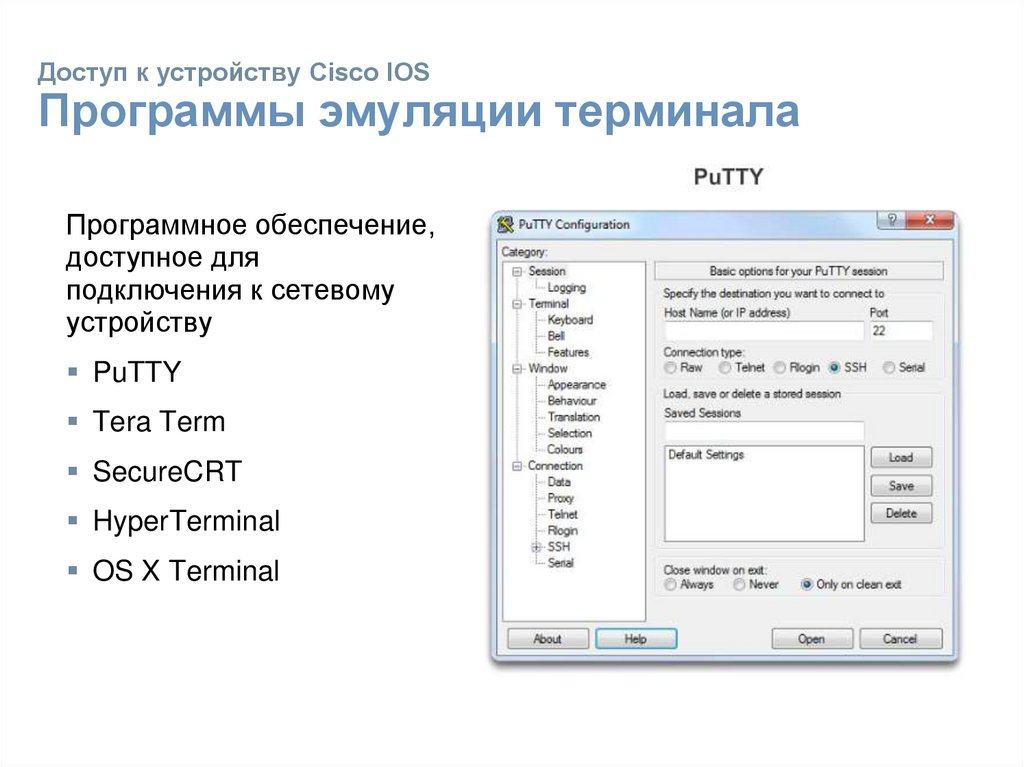The image size is (1024, 767).
Task: Click the SecureCRT bullet item
Action: click(x=167, y=471)
